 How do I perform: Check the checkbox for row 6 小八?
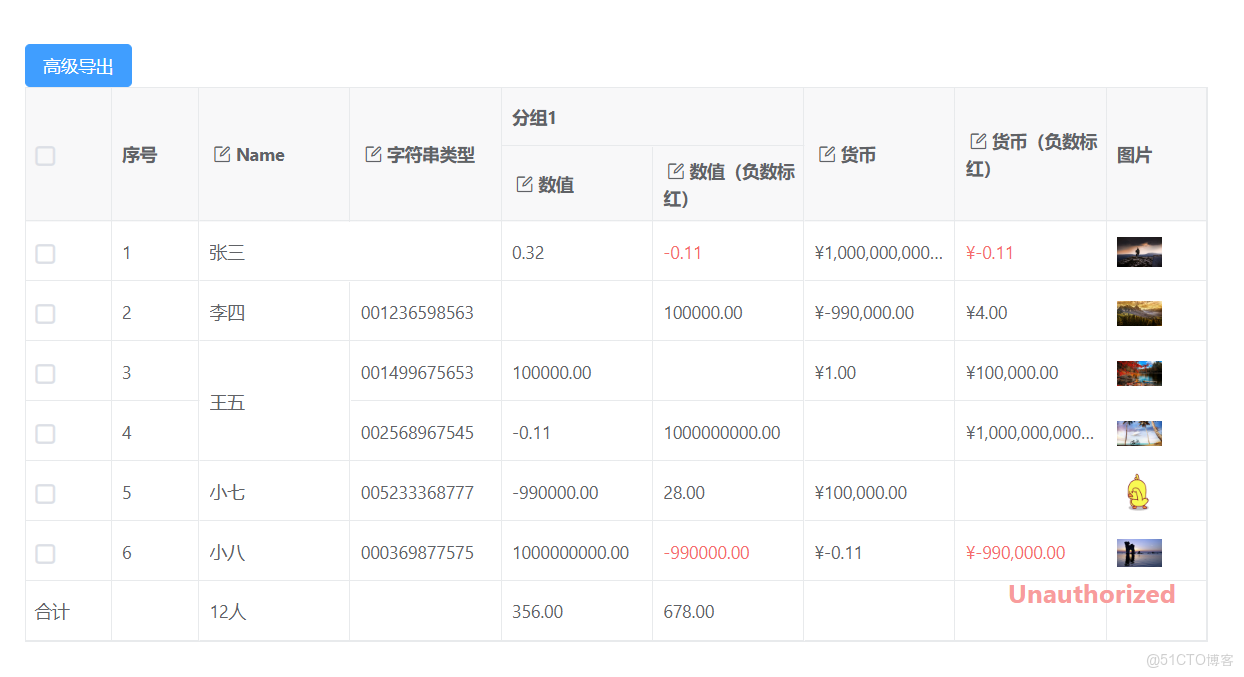(45, 553)
